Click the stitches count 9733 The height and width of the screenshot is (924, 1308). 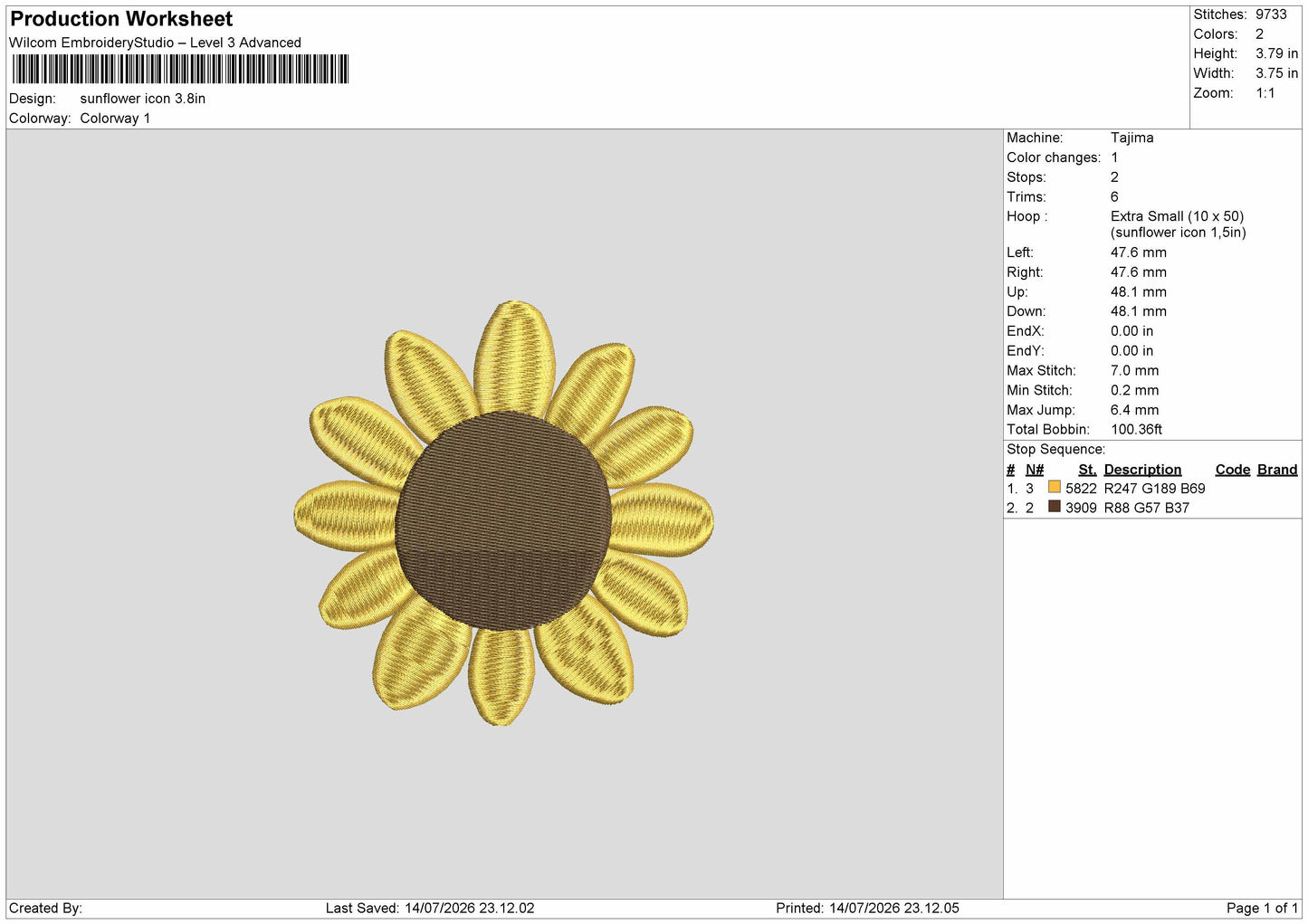[1271, 14]
